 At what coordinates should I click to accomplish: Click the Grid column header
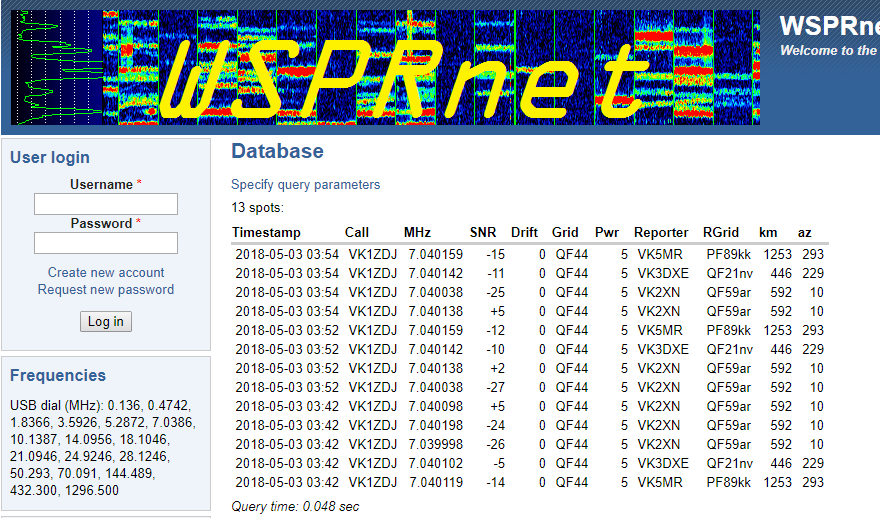tap(565, 232)
